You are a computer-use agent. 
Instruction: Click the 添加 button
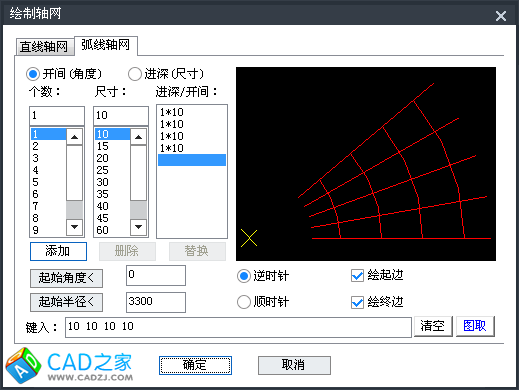point(58,251)
